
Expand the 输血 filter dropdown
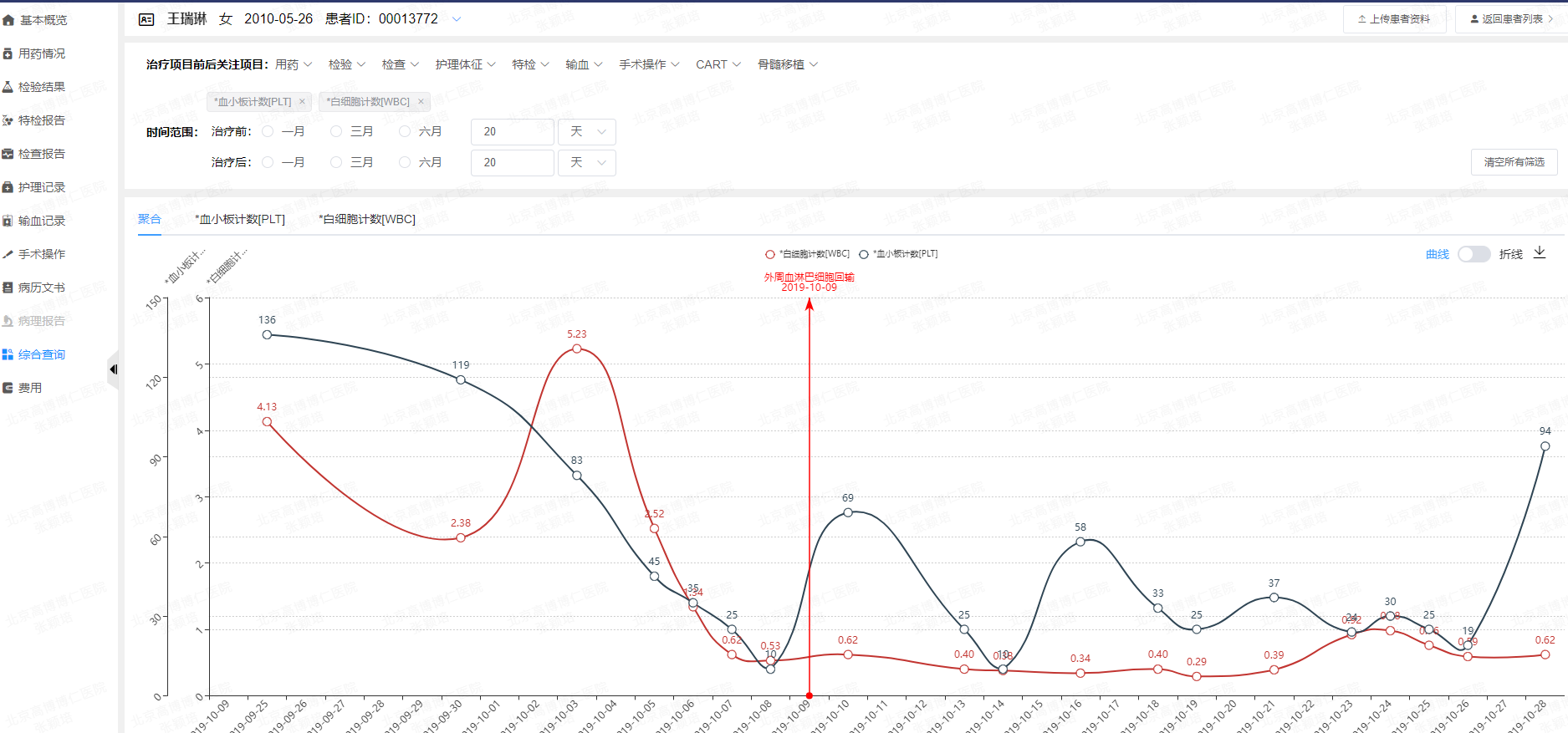[x=585, y=64]
